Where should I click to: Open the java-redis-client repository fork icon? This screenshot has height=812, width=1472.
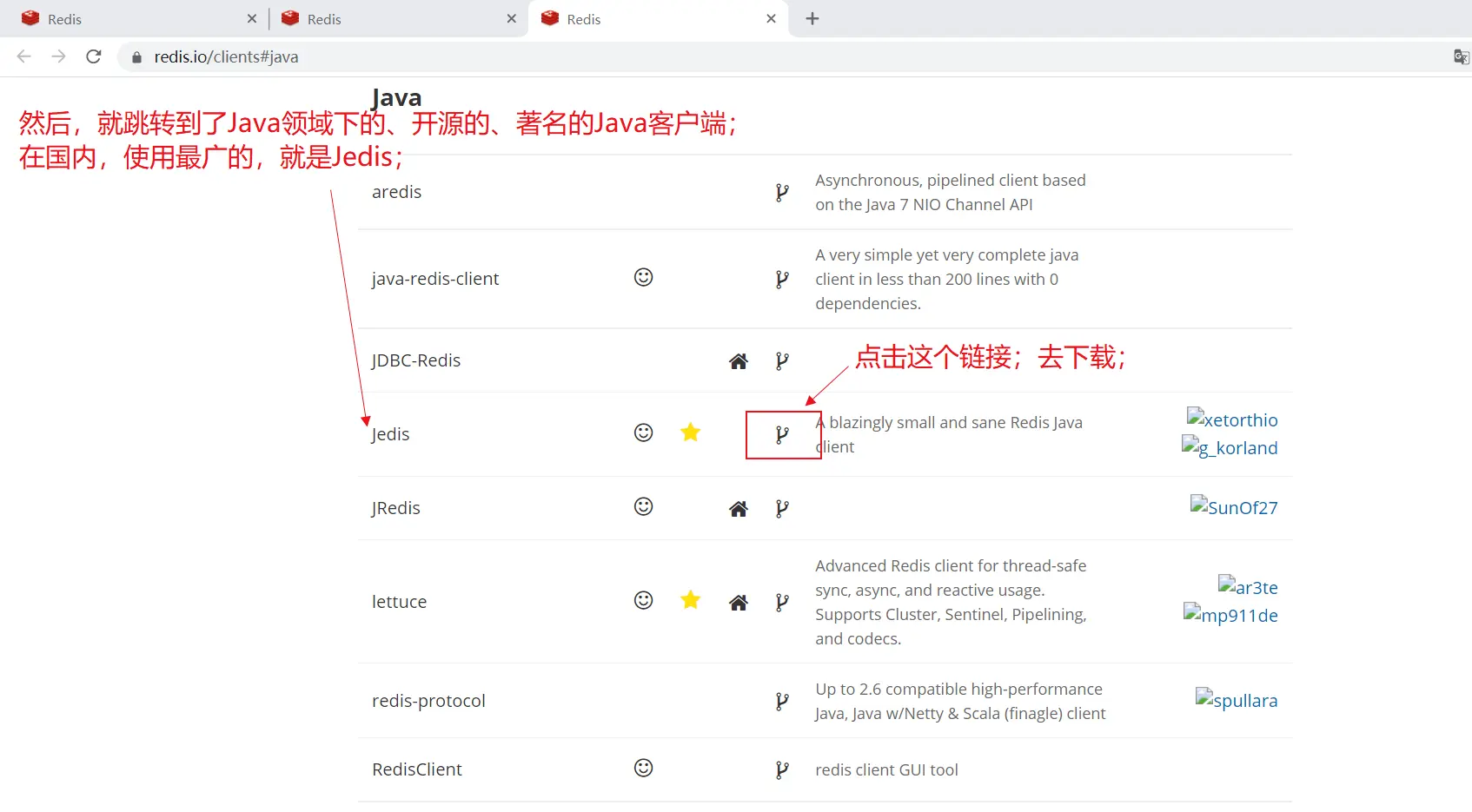782,279
